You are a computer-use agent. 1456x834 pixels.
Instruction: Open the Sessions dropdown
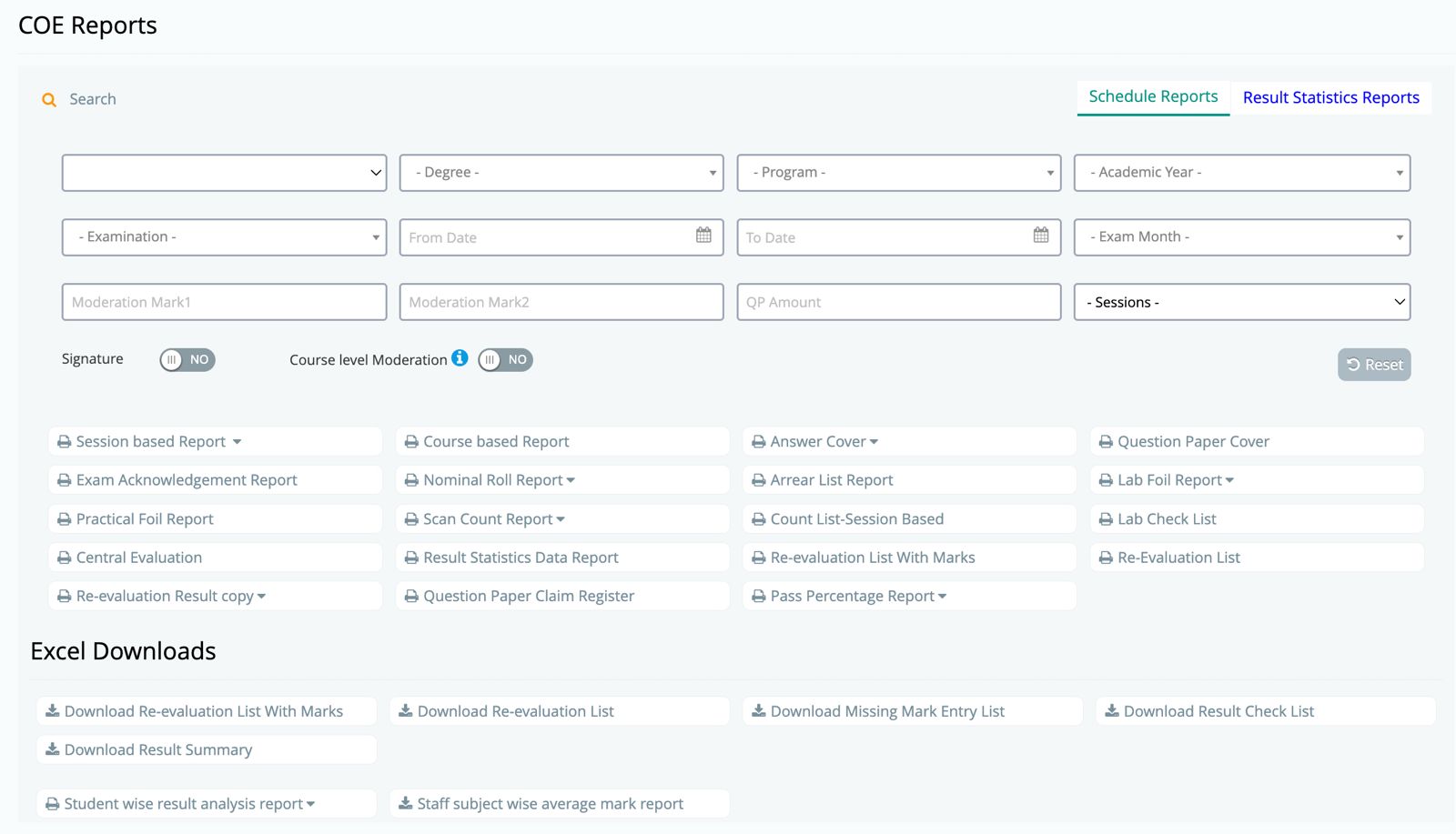click(1242, 302)
